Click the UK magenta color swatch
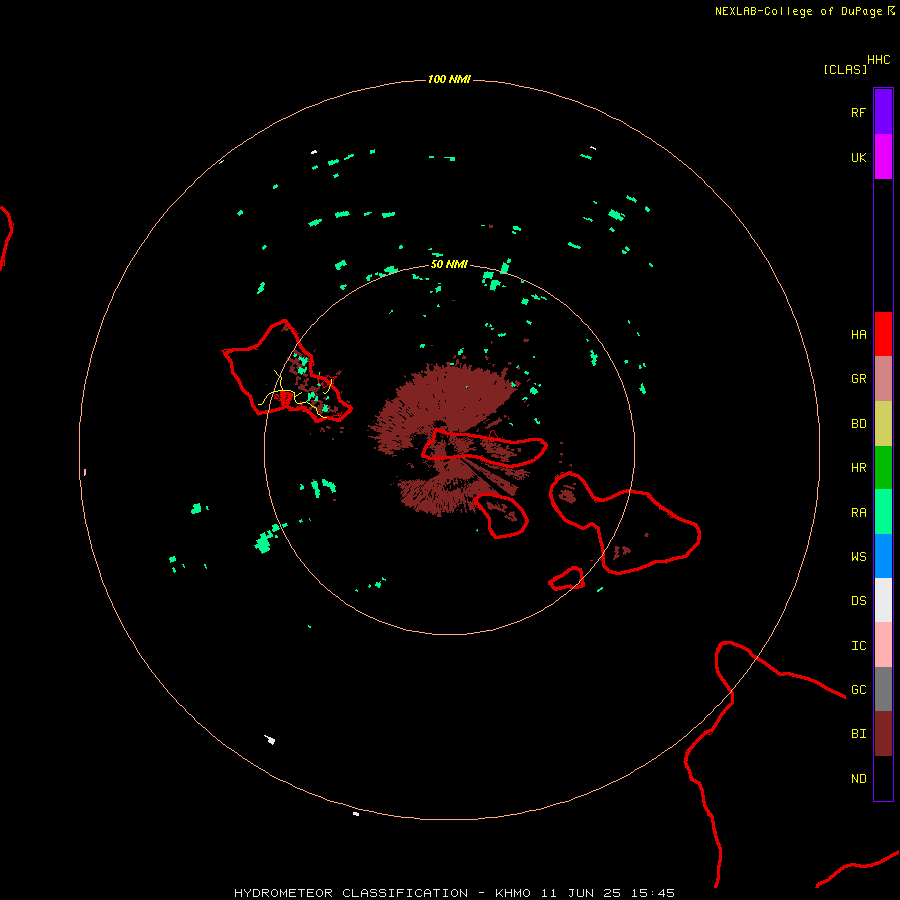The height and width of the screenshot is (900, 900). [x=883, y=157]
